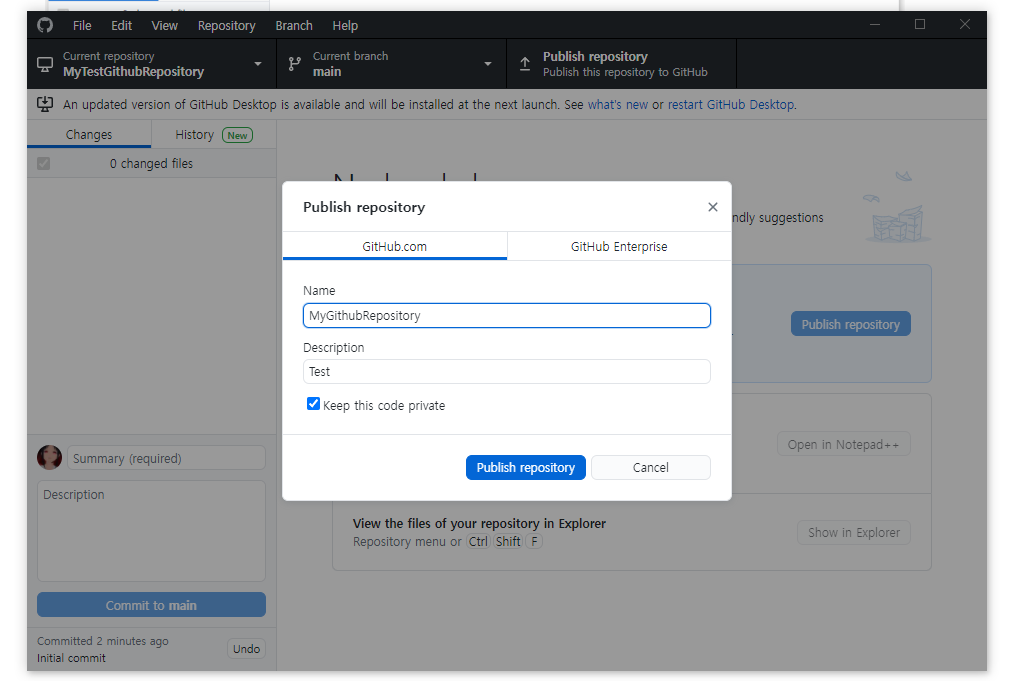The image size is (1009, 681).
Task: Click Show in Explorer button
Action: [854, 532]
